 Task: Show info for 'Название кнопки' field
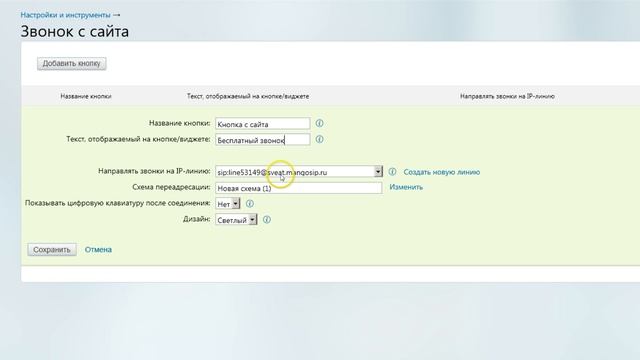pos(320,123)
